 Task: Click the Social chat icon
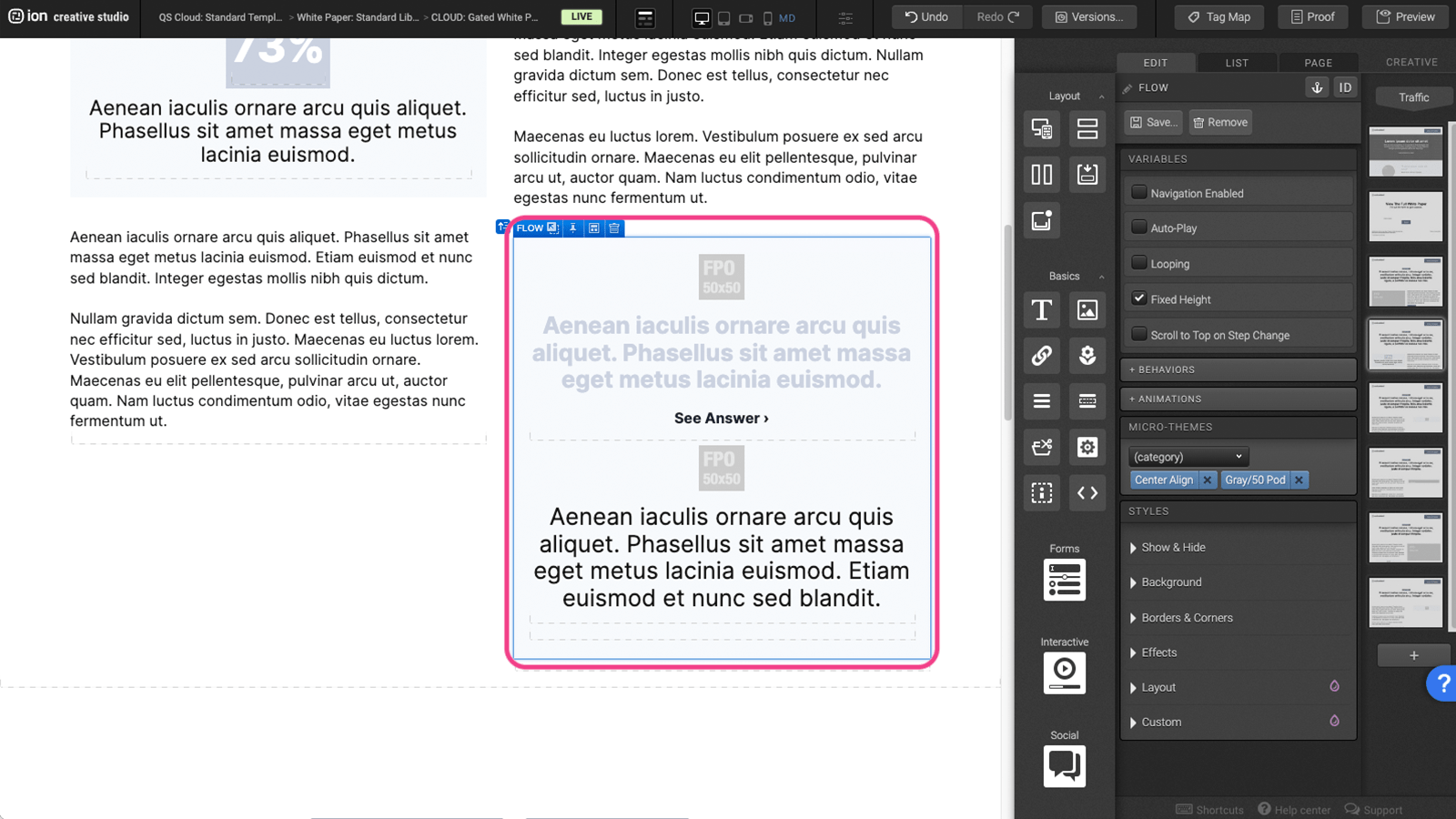point(1064,766)
